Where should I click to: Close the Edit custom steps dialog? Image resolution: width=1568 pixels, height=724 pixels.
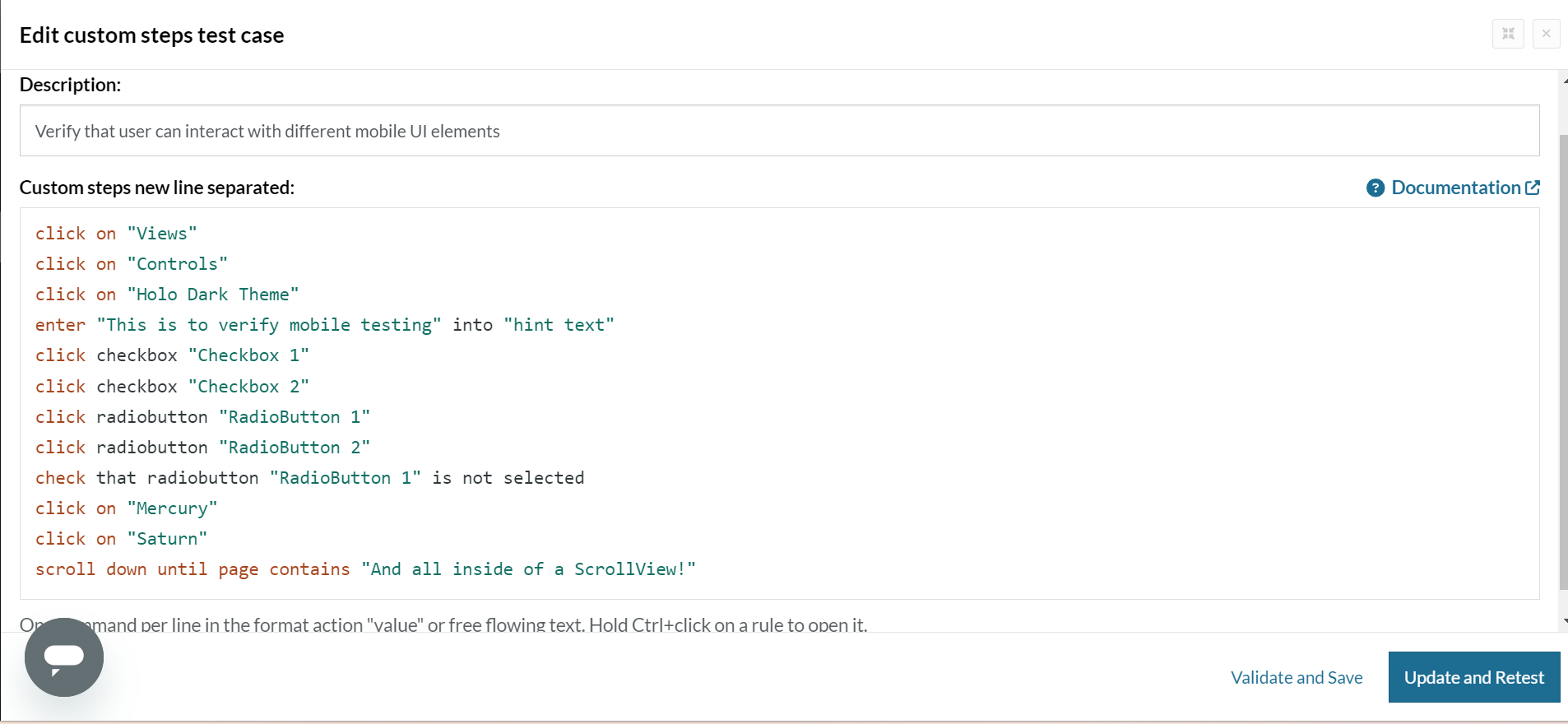pyautogui.click(x=1546, y=34)
